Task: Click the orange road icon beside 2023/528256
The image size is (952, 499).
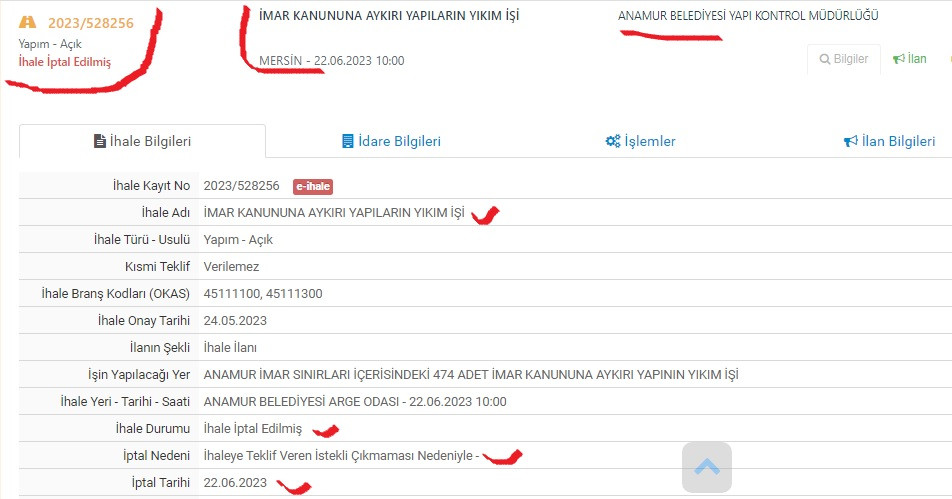Action: [27, 22]
